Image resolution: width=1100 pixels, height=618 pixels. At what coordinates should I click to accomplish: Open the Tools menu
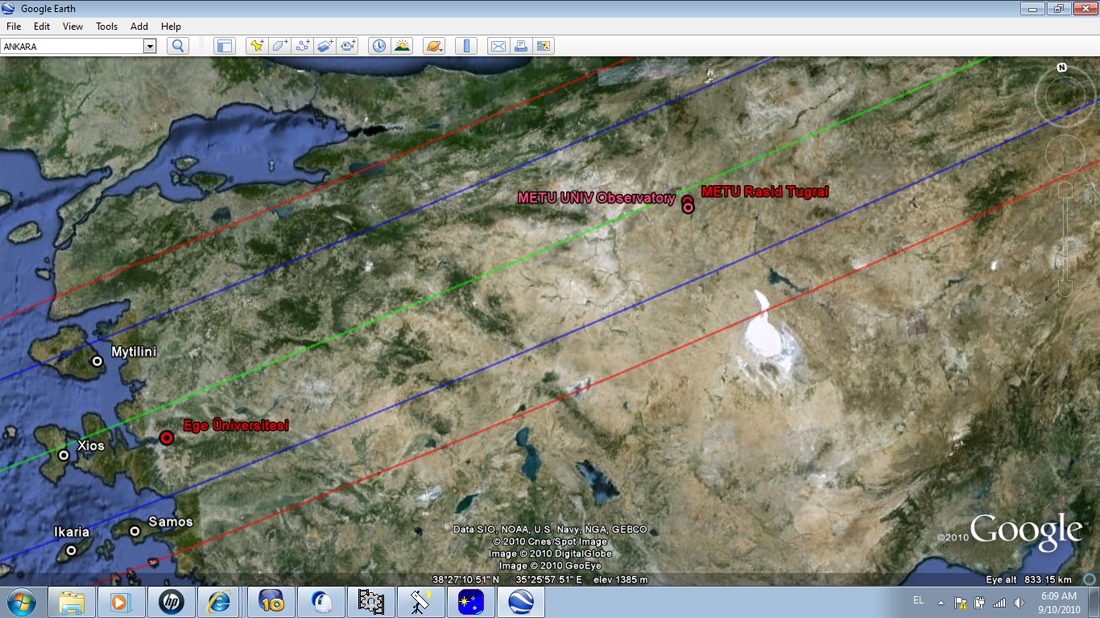pyautogui.click(x=106, y=26)
